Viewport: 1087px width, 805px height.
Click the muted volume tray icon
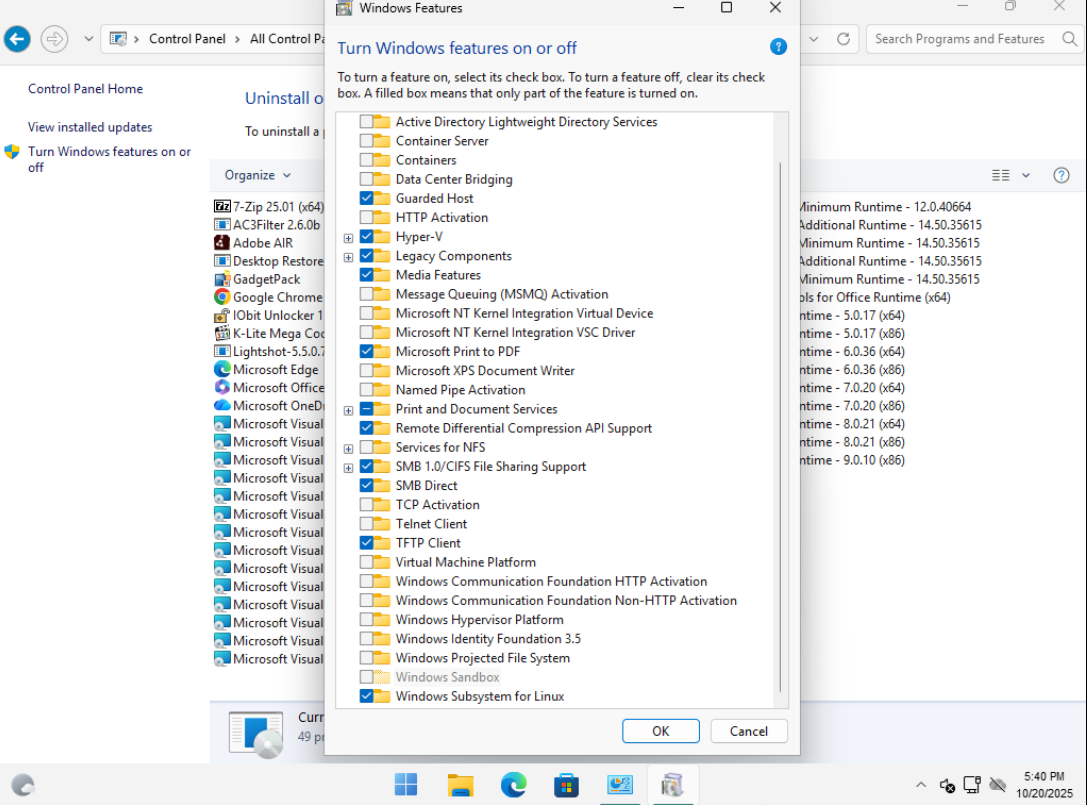947,785
